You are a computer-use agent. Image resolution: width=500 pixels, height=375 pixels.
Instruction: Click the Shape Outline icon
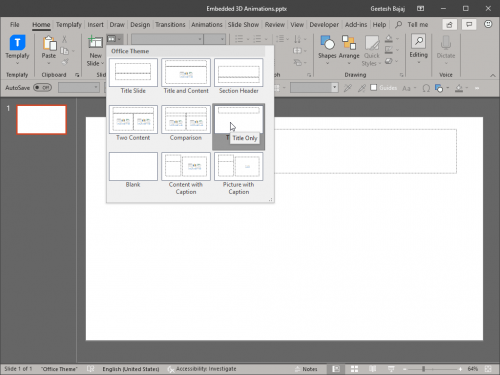(x=389, y=50)
